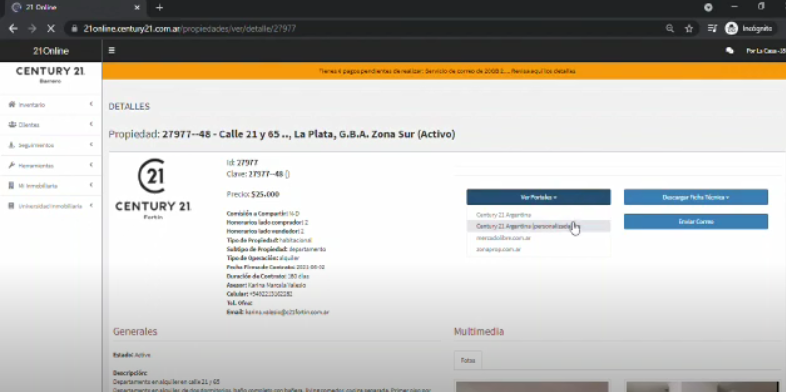Expand the Seguimientos menu chevron
The height and width of the screenshot is (392, 786).
tap(91, 144)
